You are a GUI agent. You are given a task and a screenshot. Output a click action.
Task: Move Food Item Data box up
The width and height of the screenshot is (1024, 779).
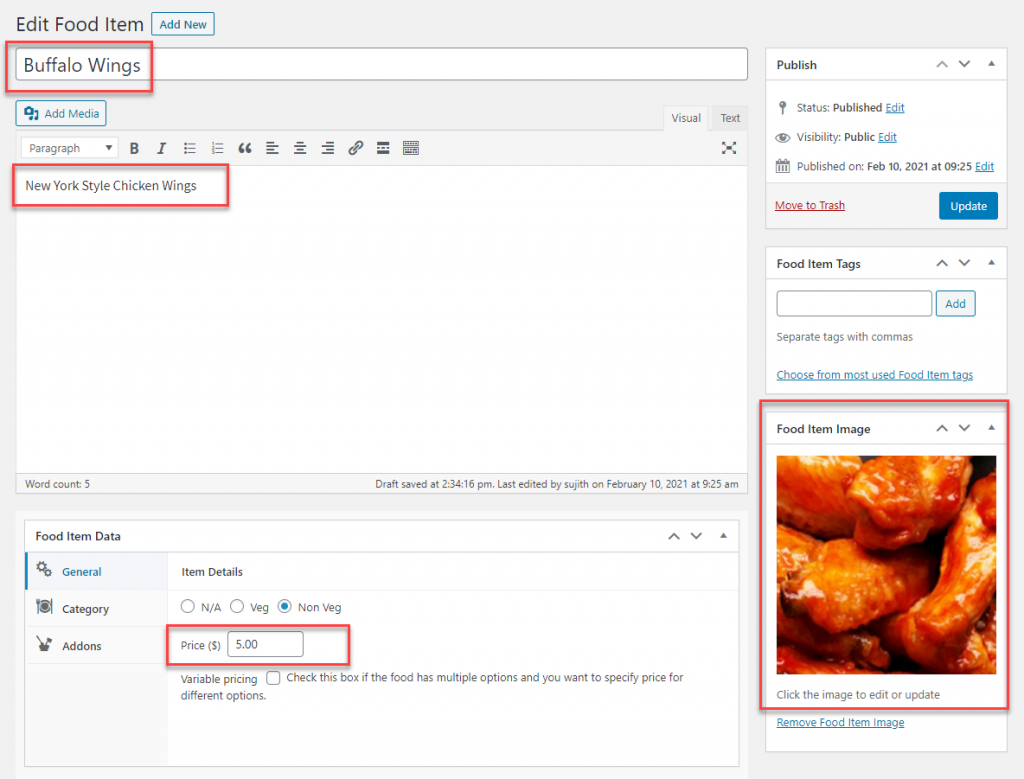pos(674,536)
